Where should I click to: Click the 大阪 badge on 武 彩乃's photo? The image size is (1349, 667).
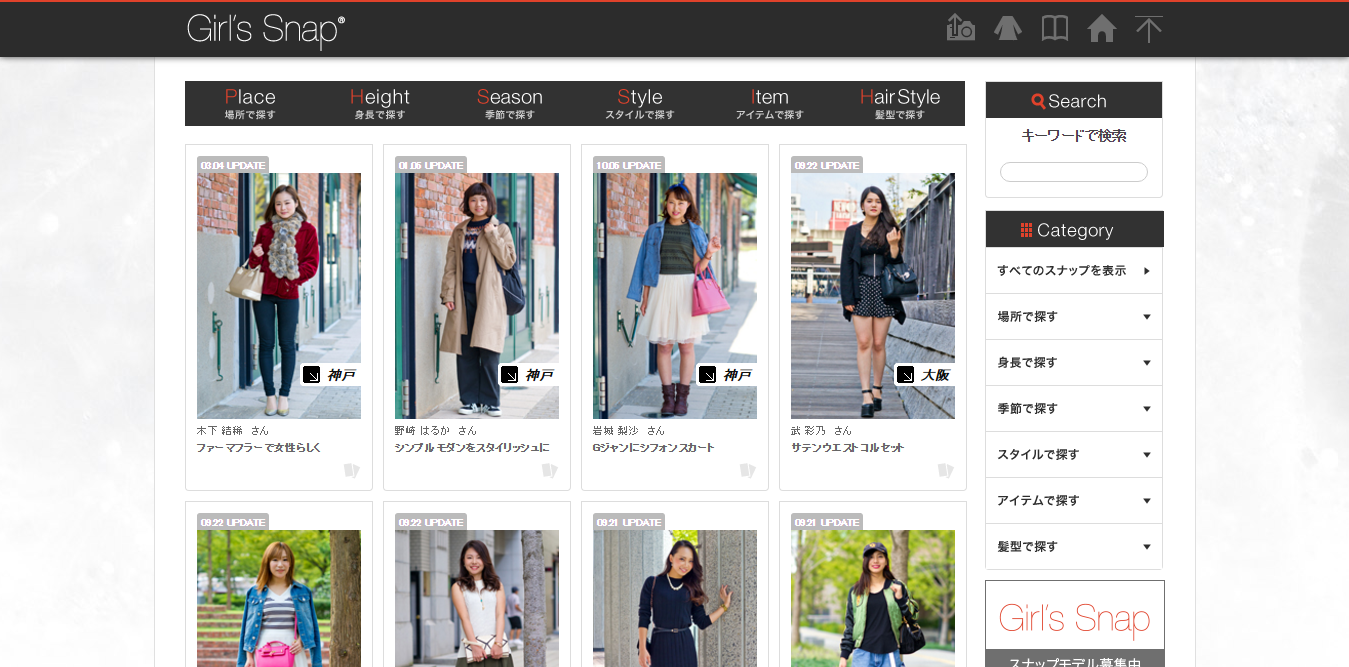pos(924,375)
